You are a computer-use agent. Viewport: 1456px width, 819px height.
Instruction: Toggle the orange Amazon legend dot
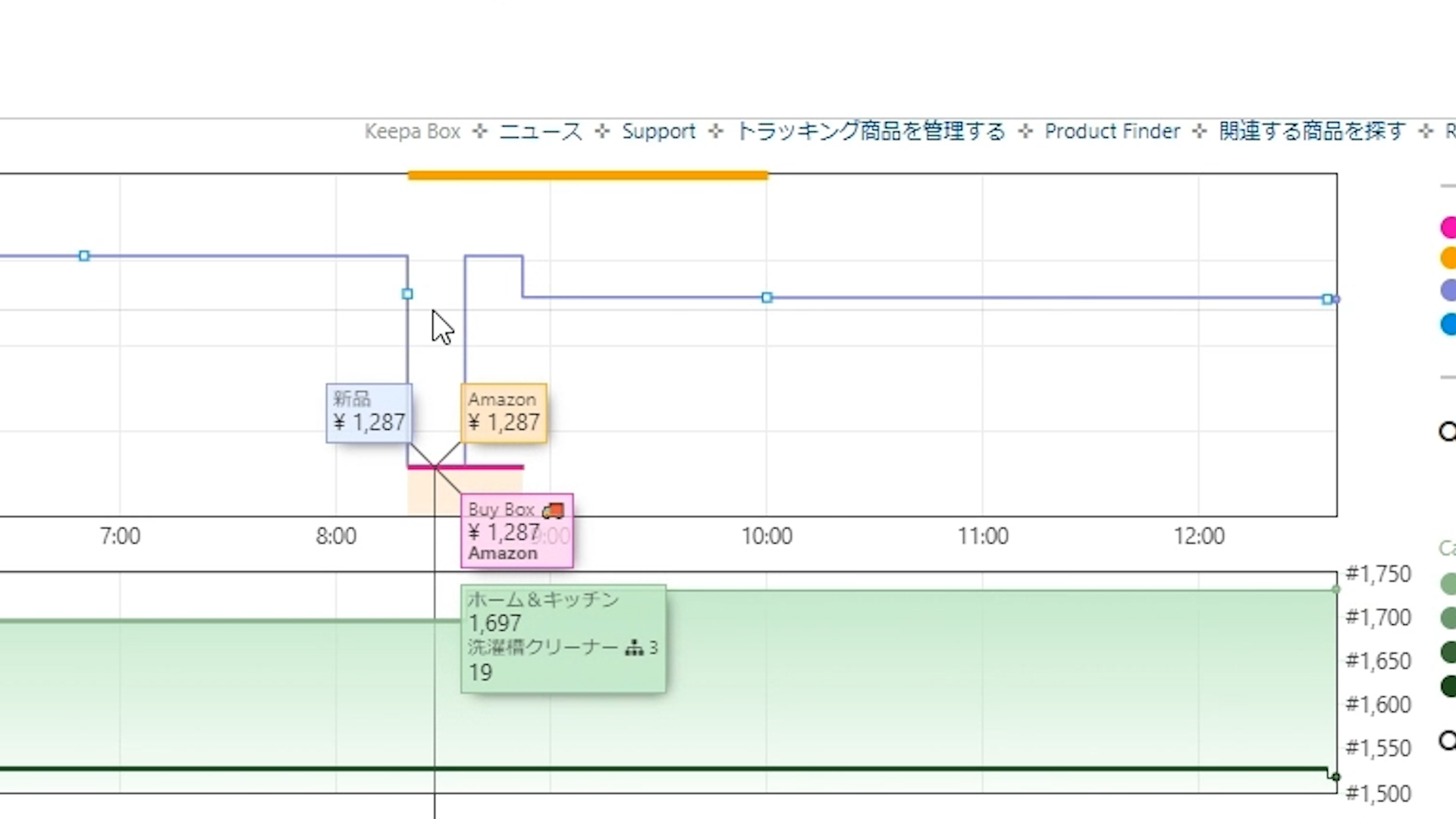[x=1448, y=259]
